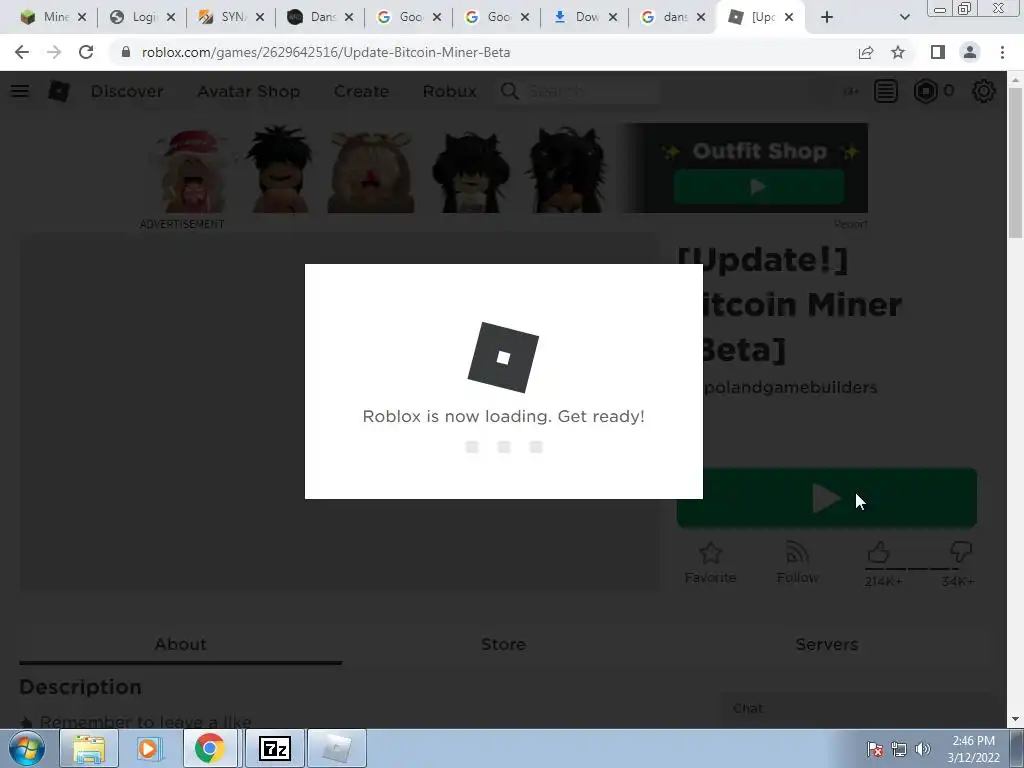Expand the tab search dropdown arrow
1024x768 pixels.
(904, 17)
